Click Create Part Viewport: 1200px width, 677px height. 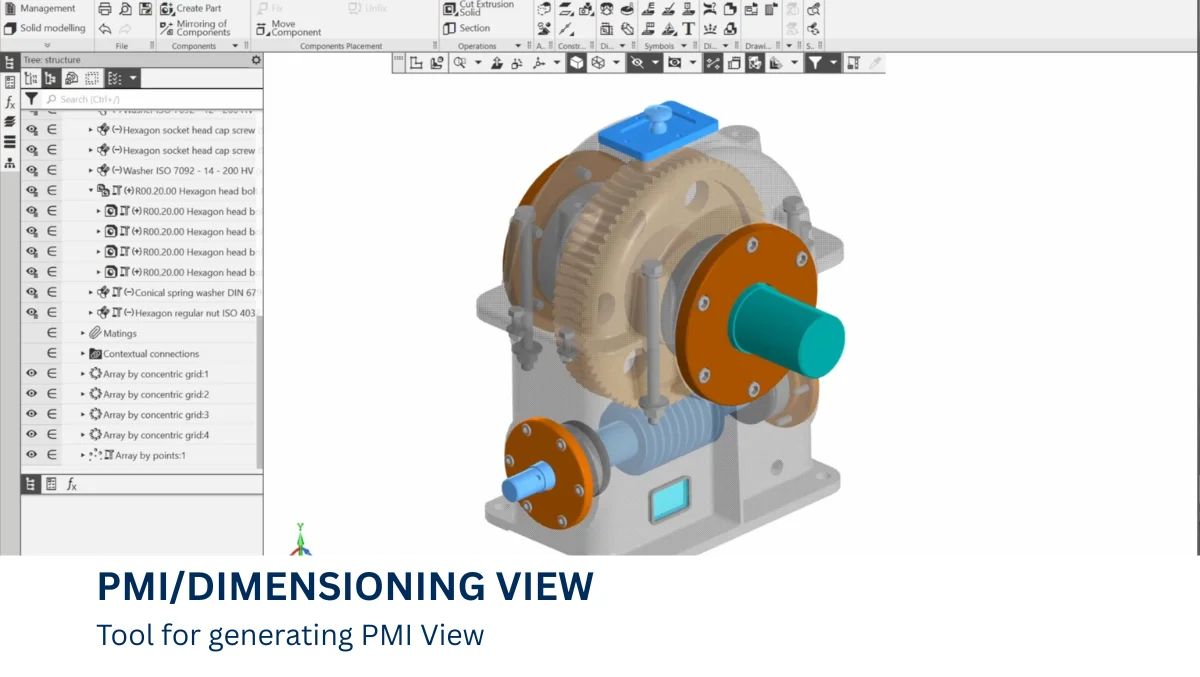point(191,8)
